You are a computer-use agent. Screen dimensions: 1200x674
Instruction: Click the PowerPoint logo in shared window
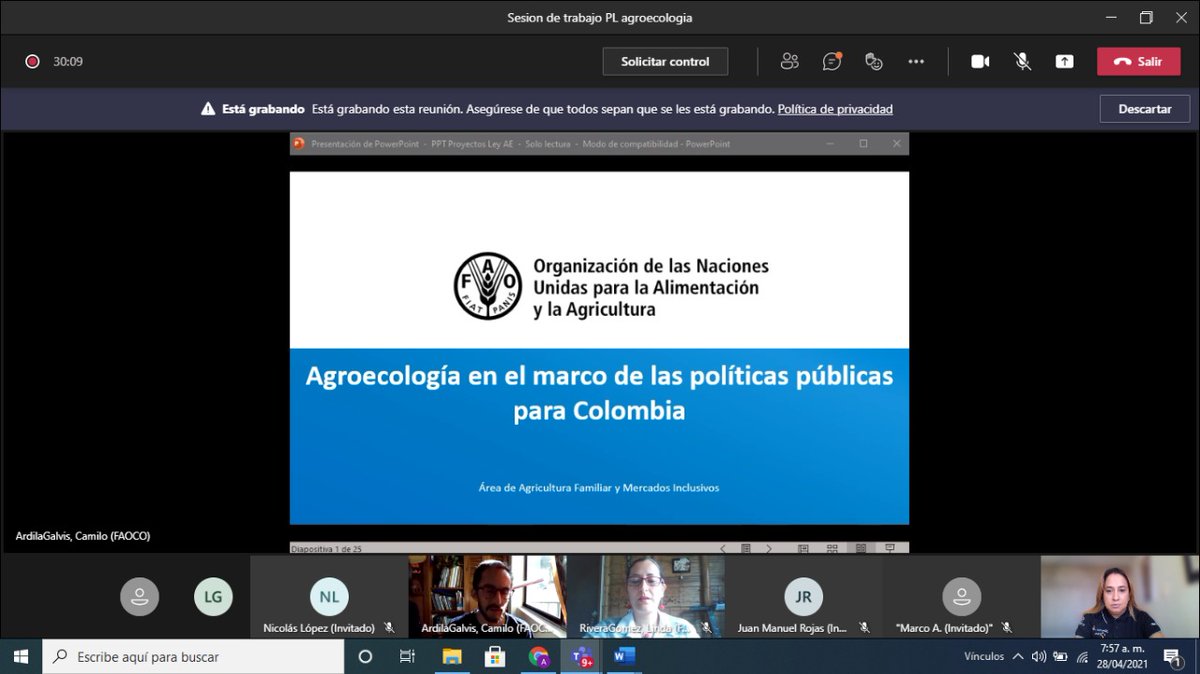click(299, 144)
